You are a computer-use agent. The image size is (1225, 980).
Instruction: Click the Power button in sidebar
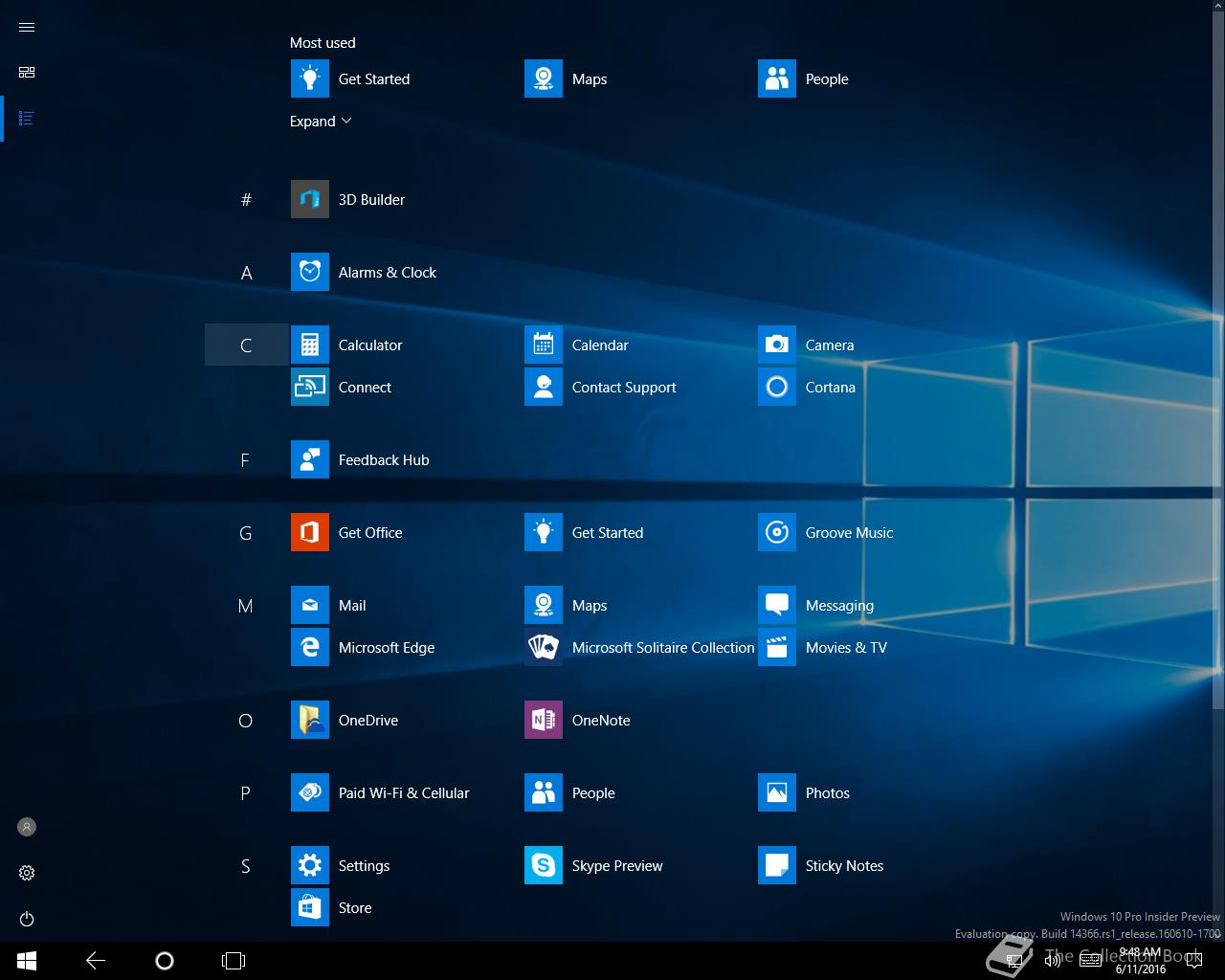point(27,919)
